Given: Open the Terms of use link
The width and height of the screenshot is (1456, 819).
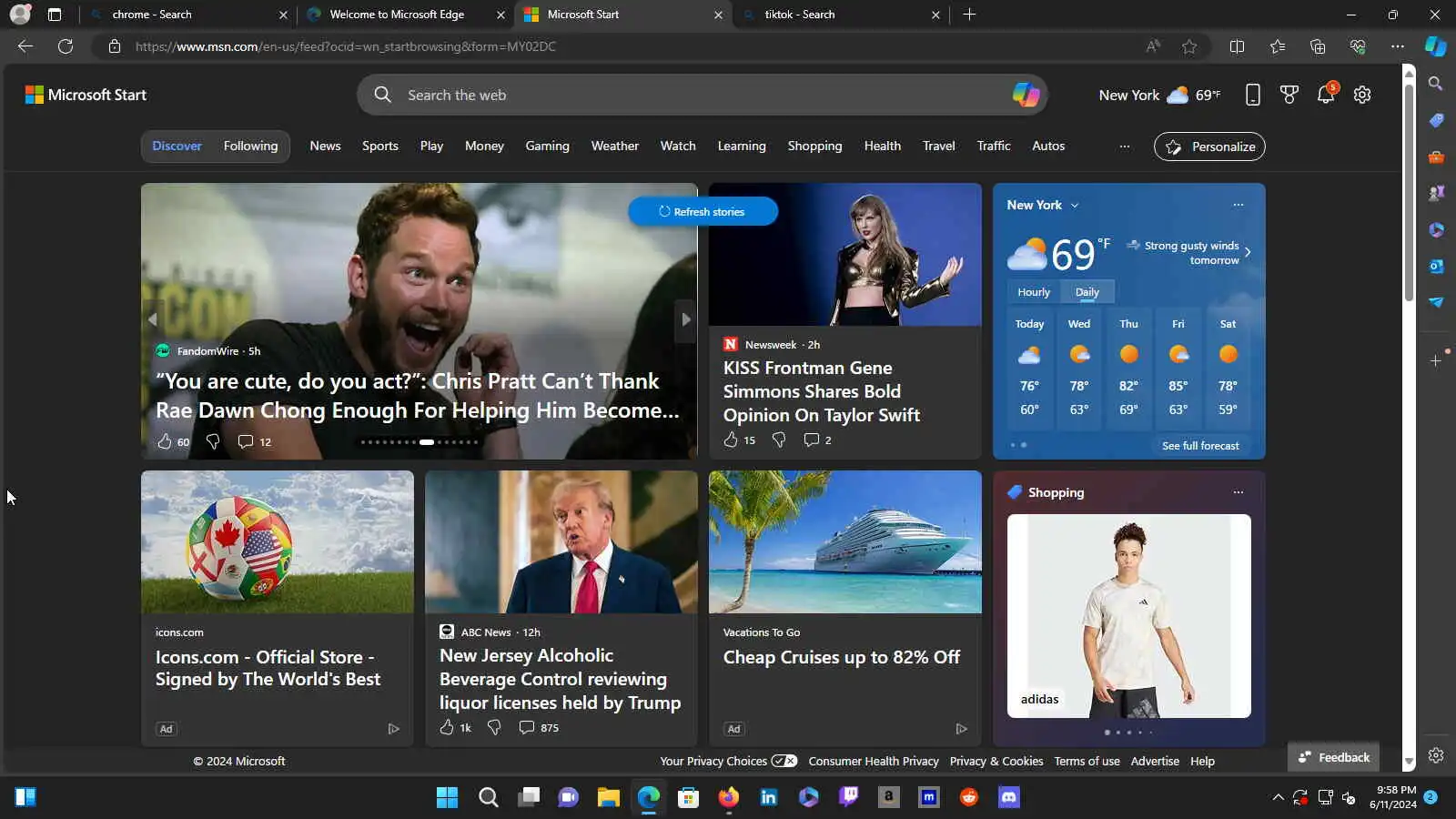Looking at the screenshot, I should 1087,762.
